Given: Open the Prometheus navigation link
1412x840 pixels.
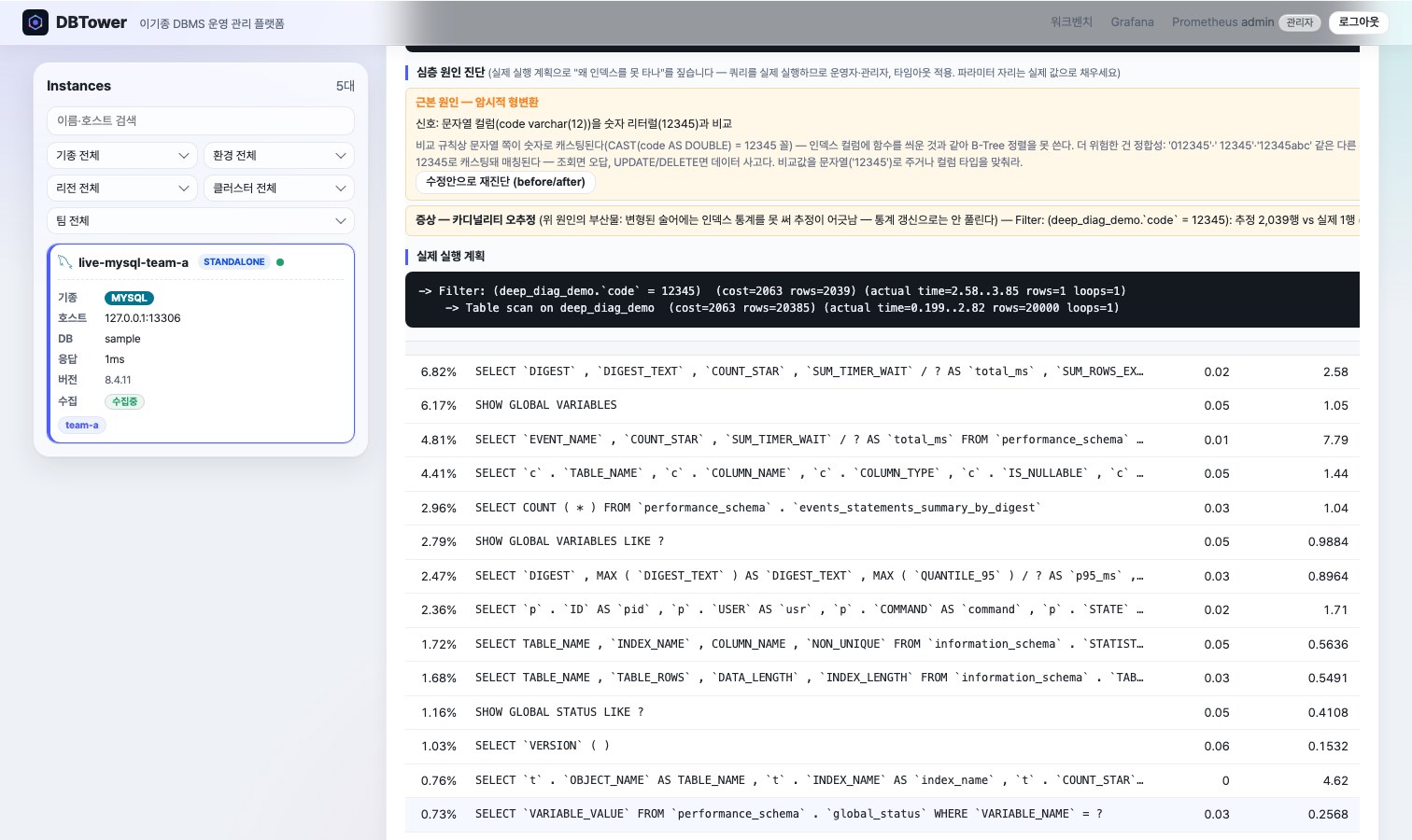Looking at the screenshot, I should coord(1205,22).
